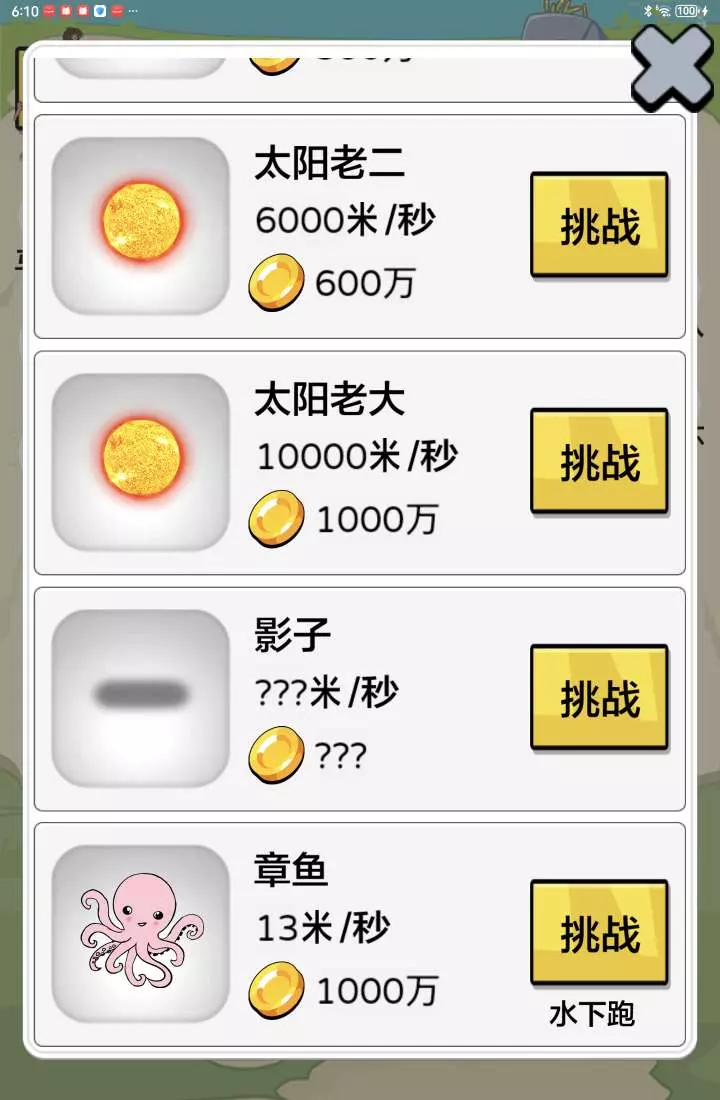Close the challenge list with gray X
This screenshot has height=1100, width=720.
[x=672, y=68]
